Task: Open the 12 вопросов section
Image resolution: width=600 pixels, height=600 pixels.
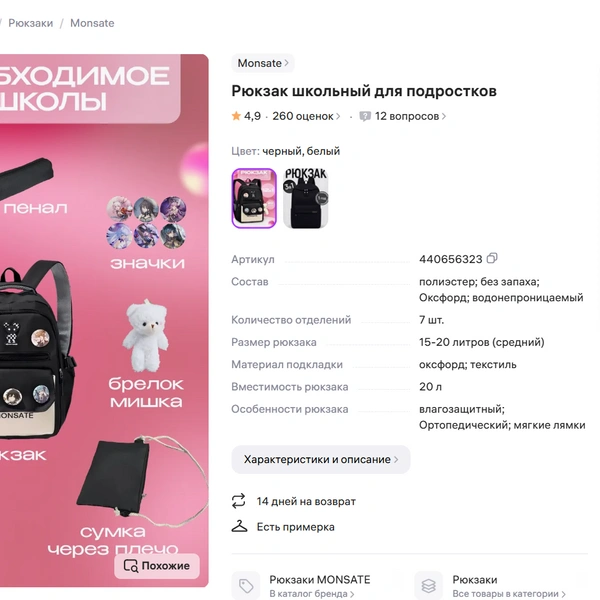Action: click(x=410, y=116)
